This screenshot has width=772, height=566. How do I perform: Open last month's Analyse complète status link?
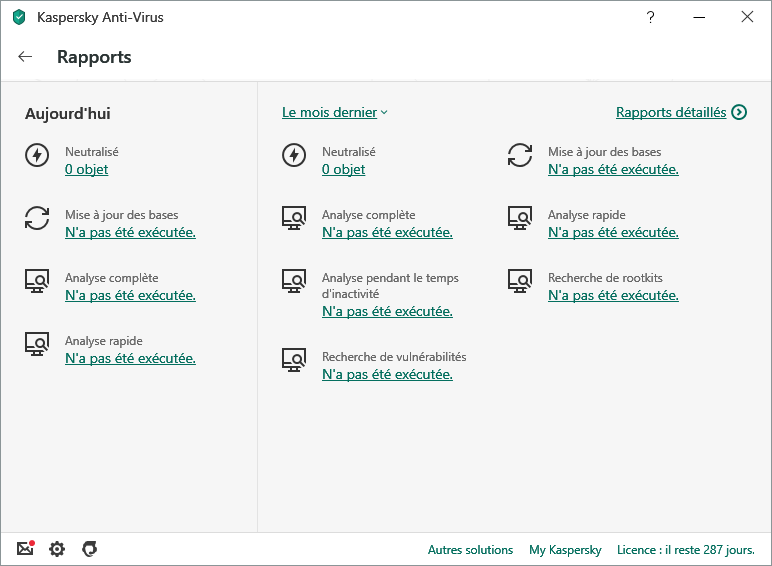[387, 232]
